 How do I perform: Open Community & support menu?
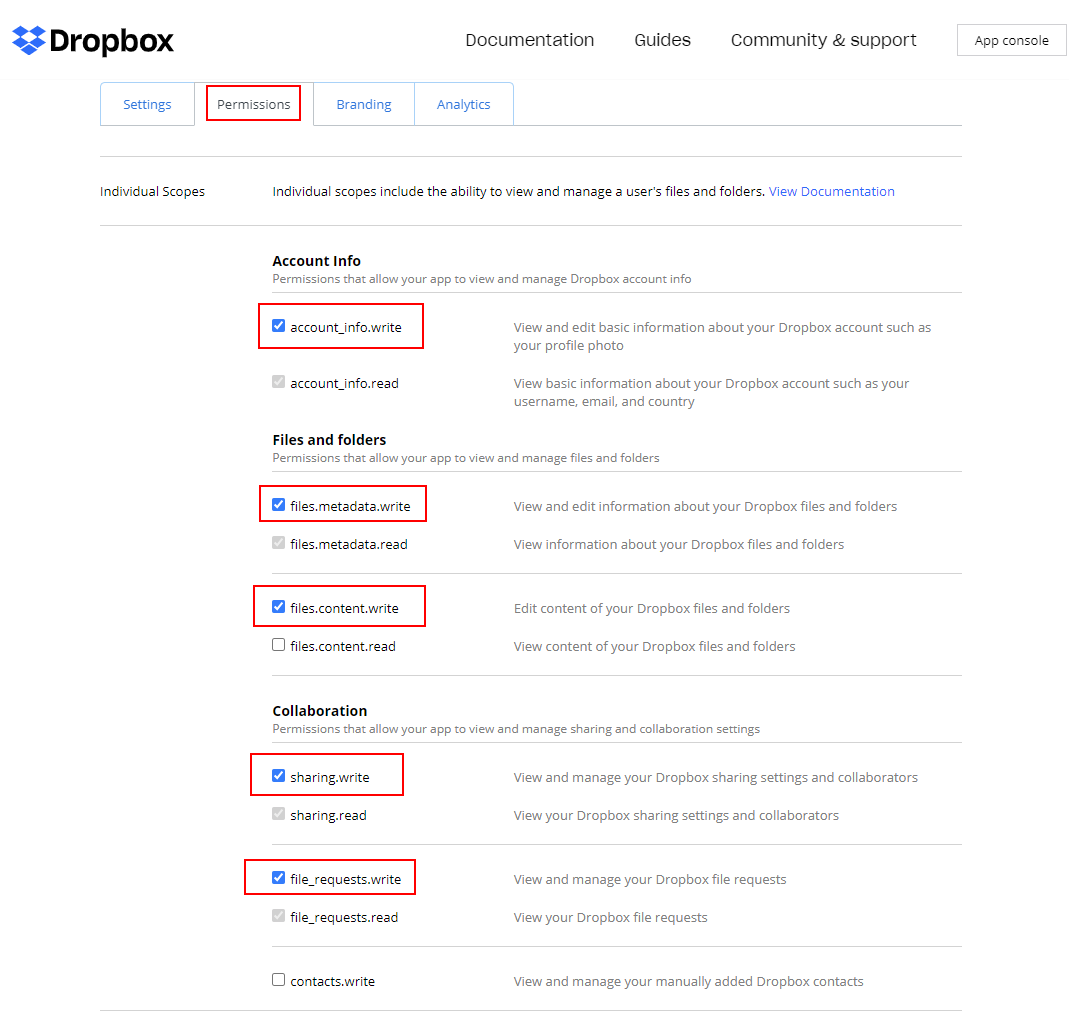[823, 40]
